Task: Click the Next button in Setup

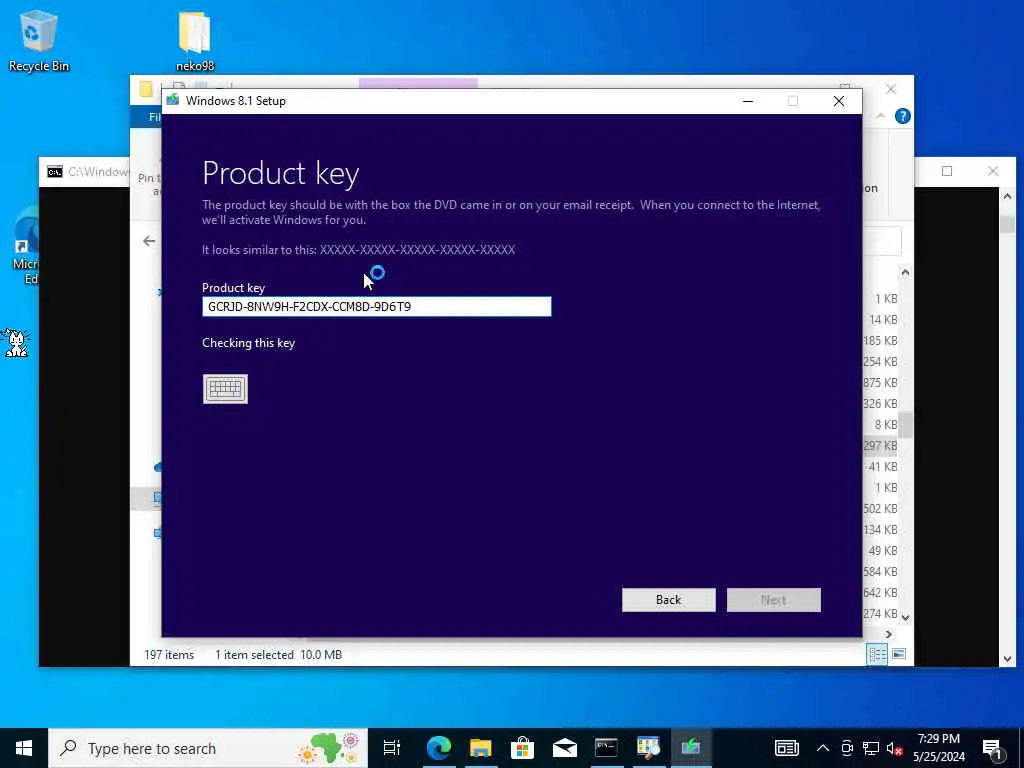Action: coord(773,600)
